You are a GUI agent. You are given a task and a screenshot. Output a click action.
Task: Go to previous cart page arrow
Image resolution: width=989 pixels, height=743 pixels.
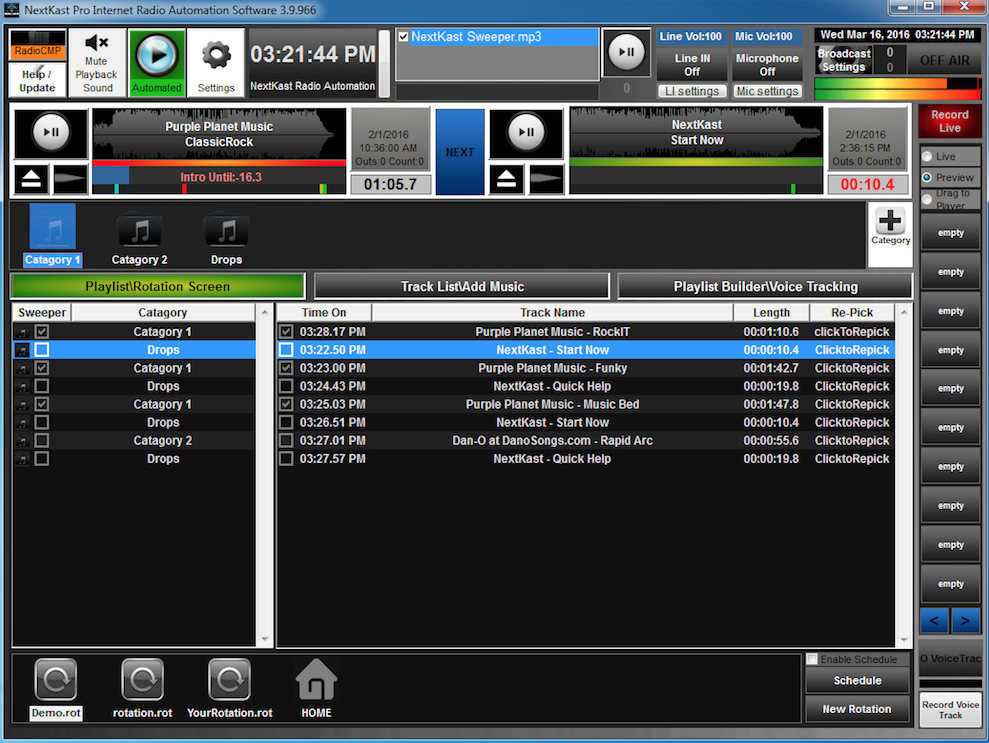point(934,621)
